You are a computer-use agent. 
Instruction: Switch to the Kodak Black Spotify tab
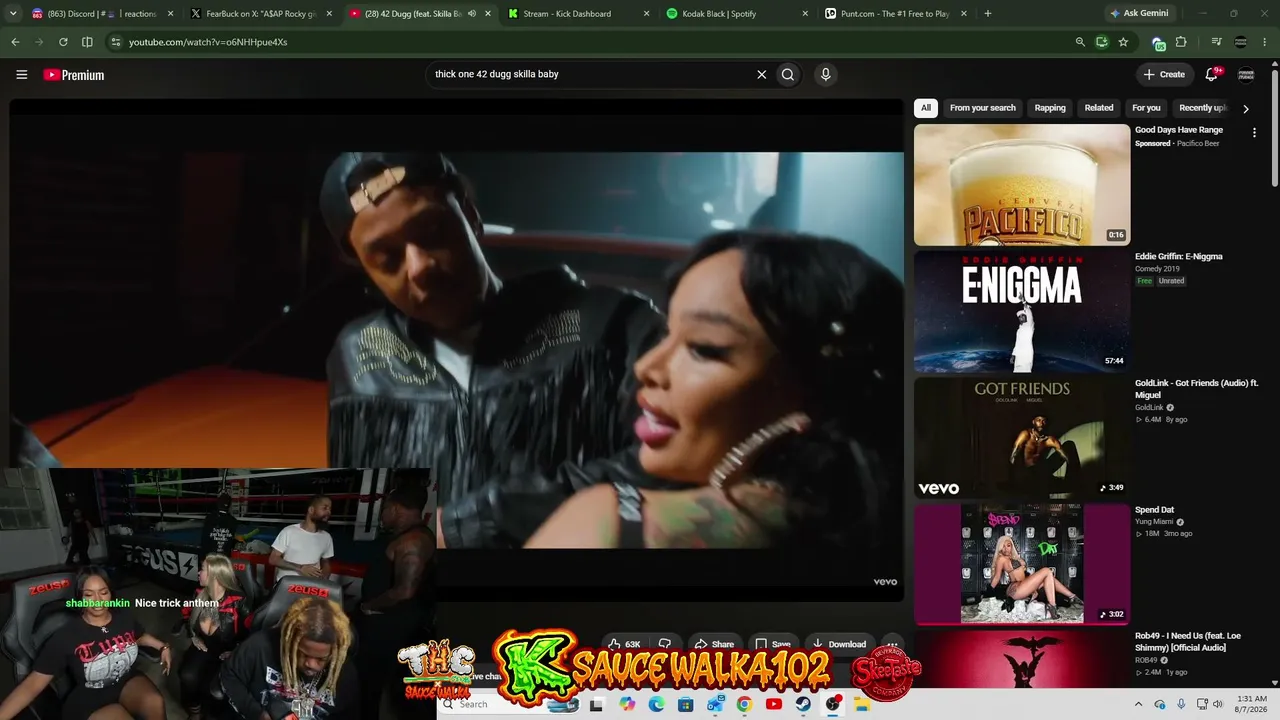pyautogui.click(x=737, y=14)
